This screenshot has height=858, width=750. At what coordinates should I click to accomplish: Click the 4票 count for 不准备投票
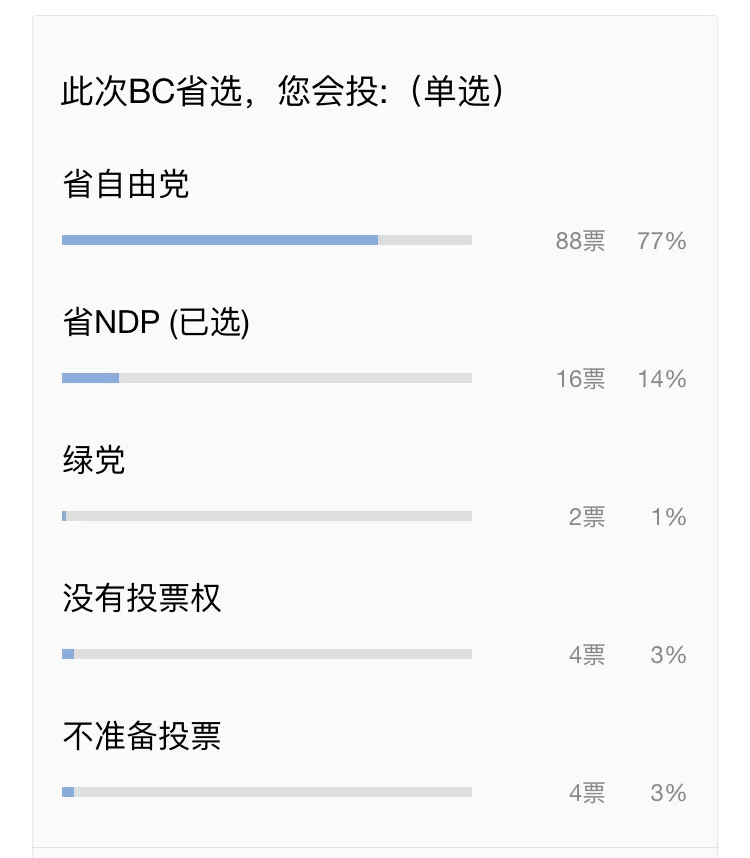587,792
